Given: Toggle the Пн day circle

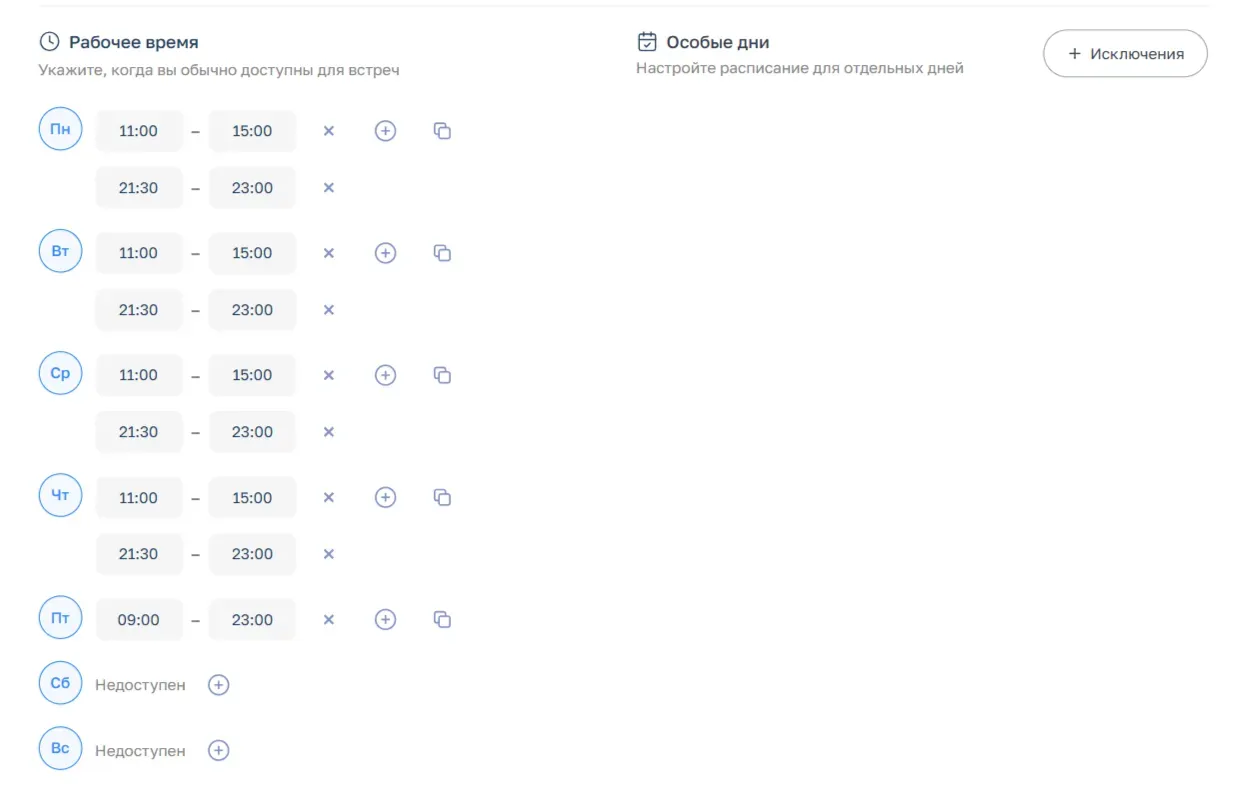Looking at the screenshot, I should point(60,129).
